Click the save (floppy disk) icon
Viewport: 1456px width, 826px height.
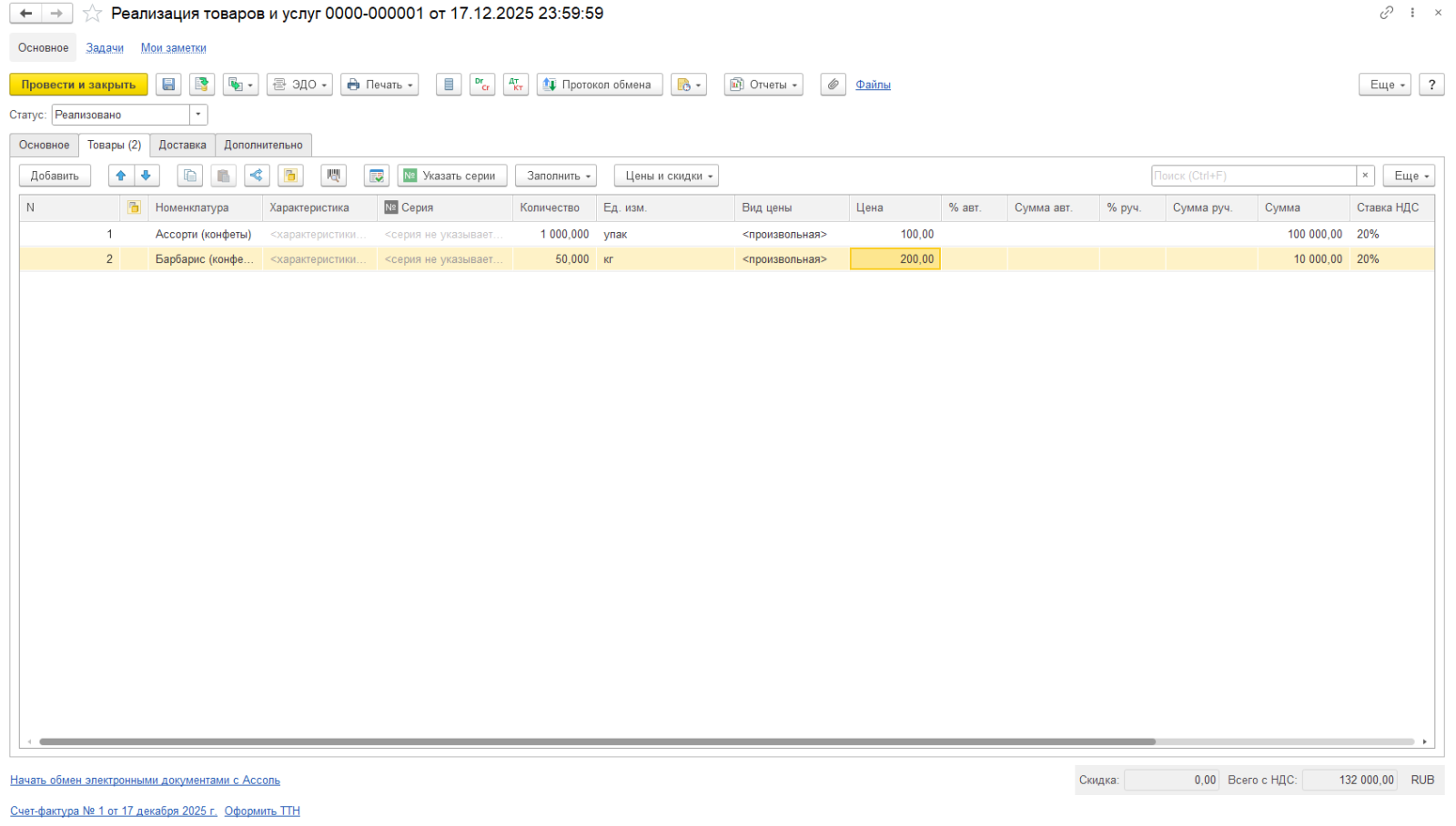coord(168,85)
